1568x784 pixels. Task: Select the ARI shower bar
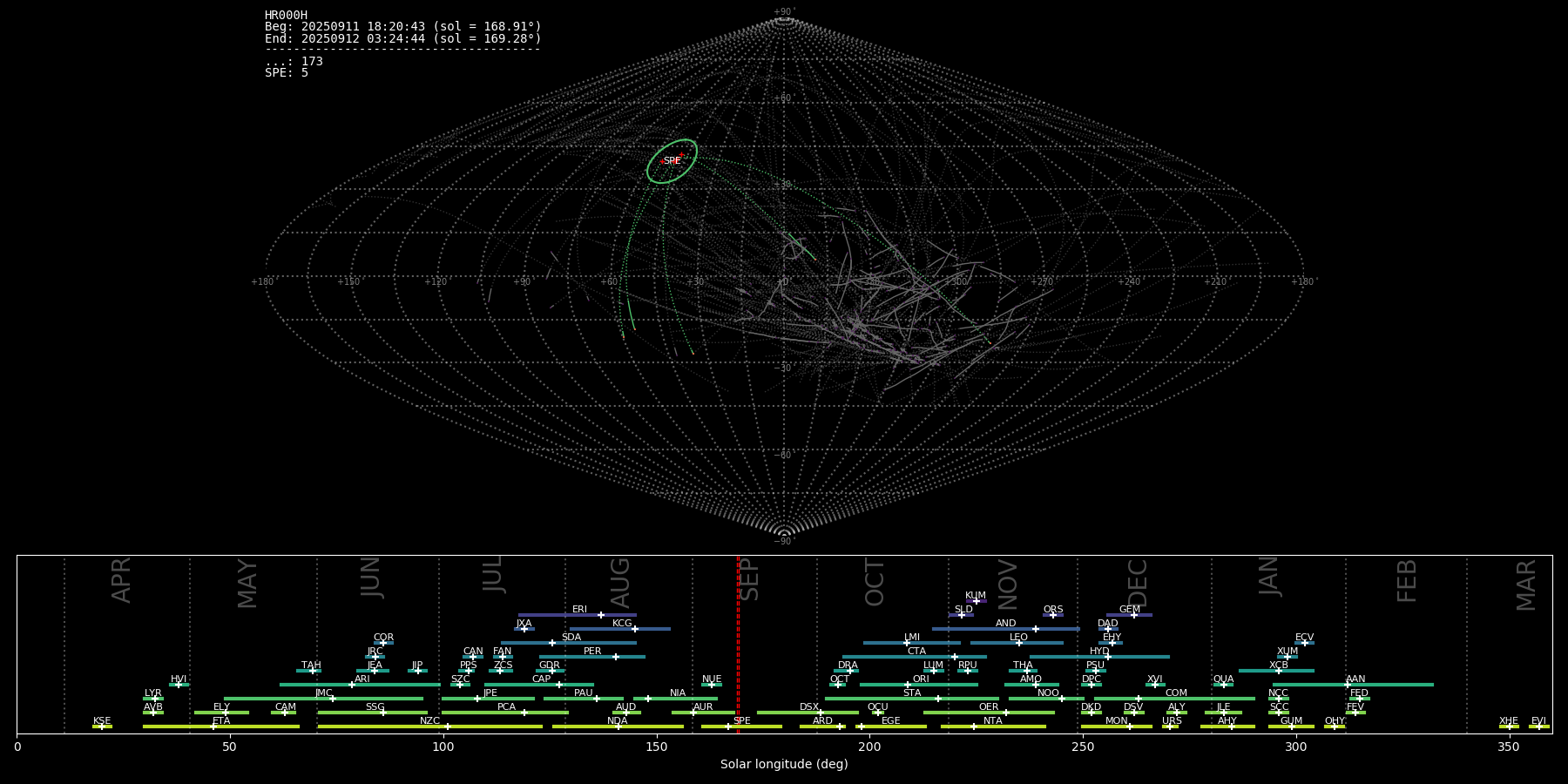tap(360, 685)
